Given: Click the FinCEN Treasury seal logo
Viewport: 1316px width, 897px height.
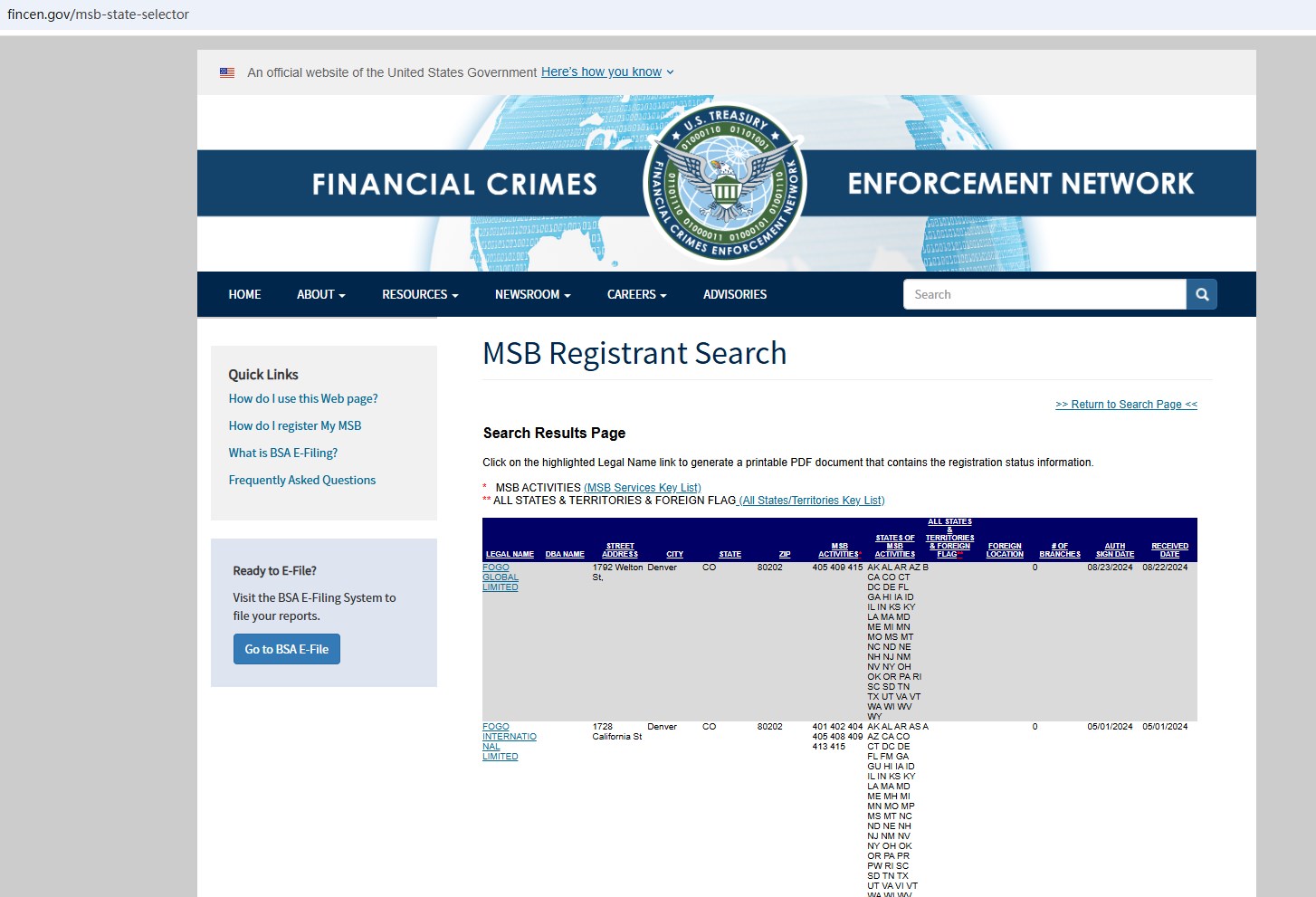Looking at the screenshot, I should click(x=725, y=184).
